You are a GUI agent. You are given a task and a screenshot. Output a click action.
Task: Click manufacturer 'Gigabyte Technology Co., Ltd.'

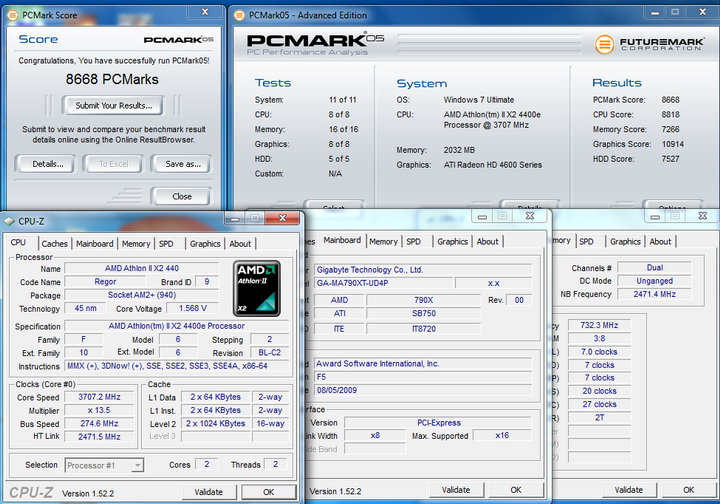[x=422, y=270]
